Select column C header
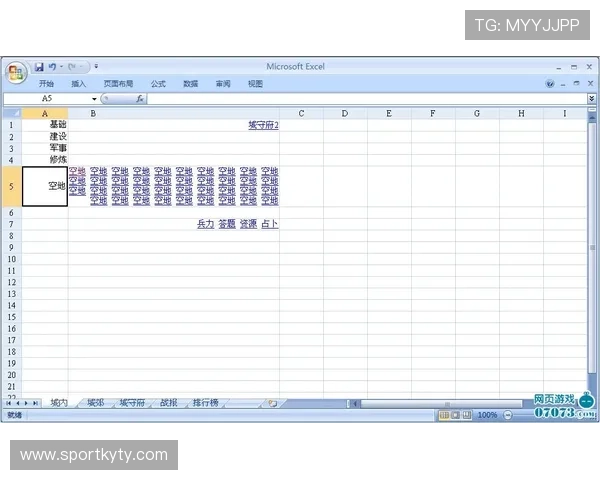This screenshot has height=480, width=600. tap(301, 114)
